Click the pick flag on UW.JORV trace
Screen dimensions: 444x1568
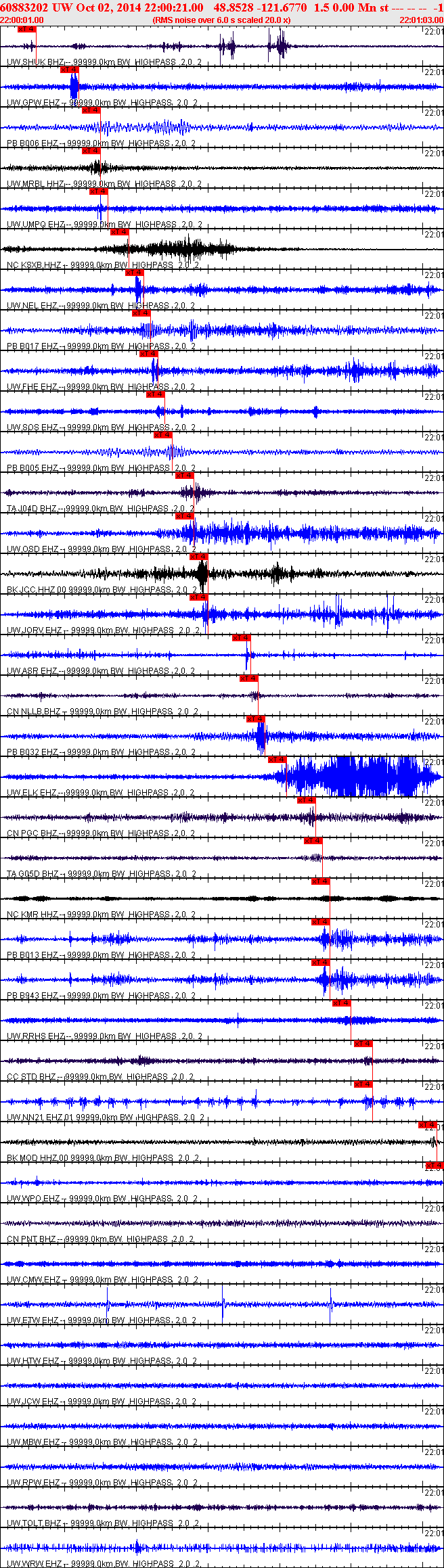[198, 597]
